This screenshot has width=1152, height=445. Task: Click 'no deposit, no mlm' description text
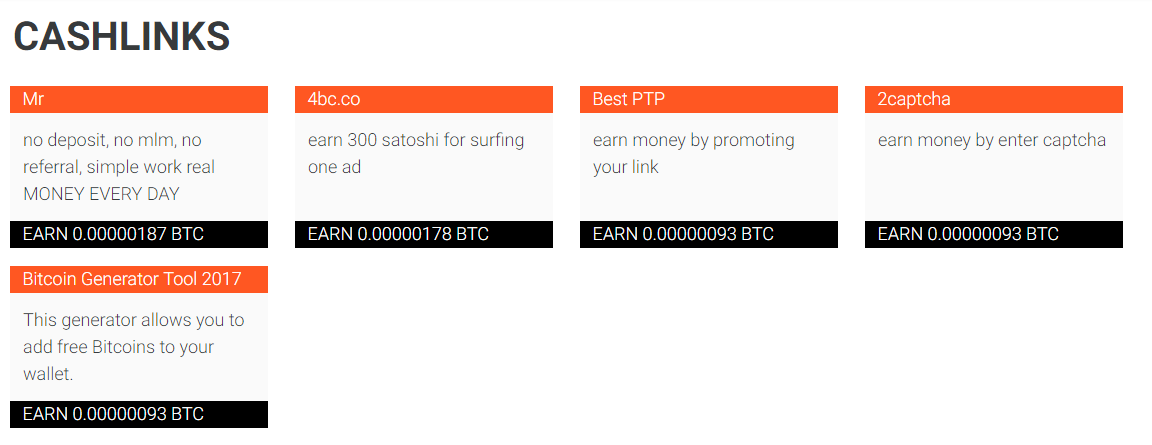tap(112, 140)
